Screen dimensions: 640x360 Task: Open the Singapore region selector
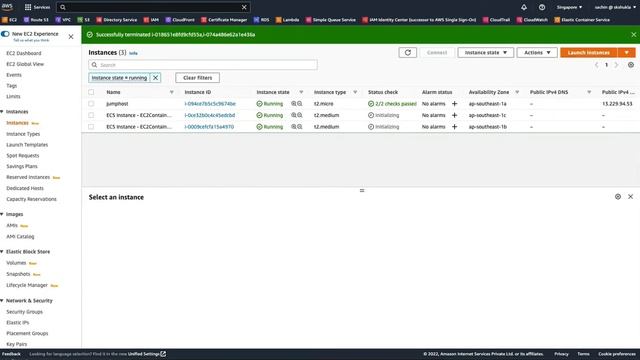click(569, 7)
